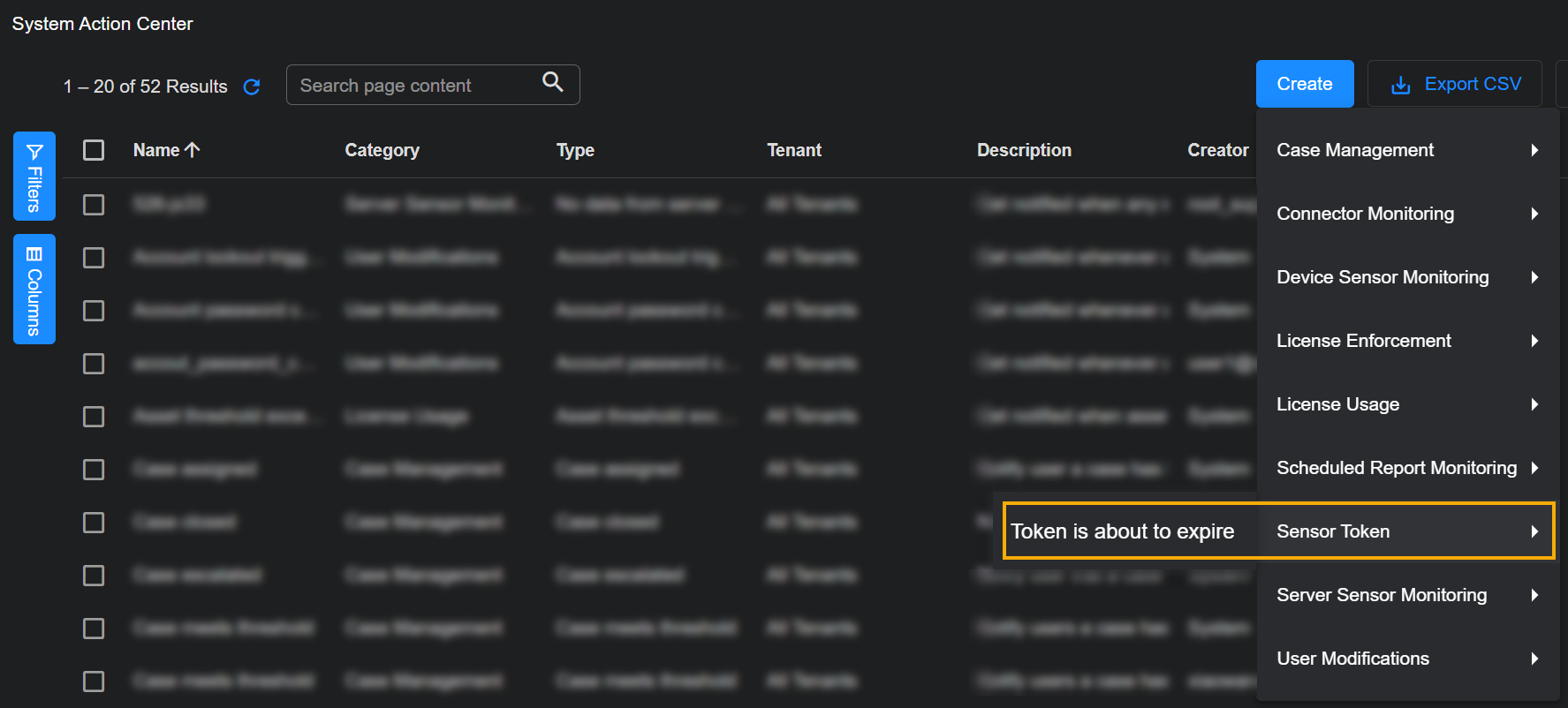The width and height of the screenshot is (1568, 708).
Task: Expand the Server Sensor Monitoring arrow
Action: pos(1534,595)
